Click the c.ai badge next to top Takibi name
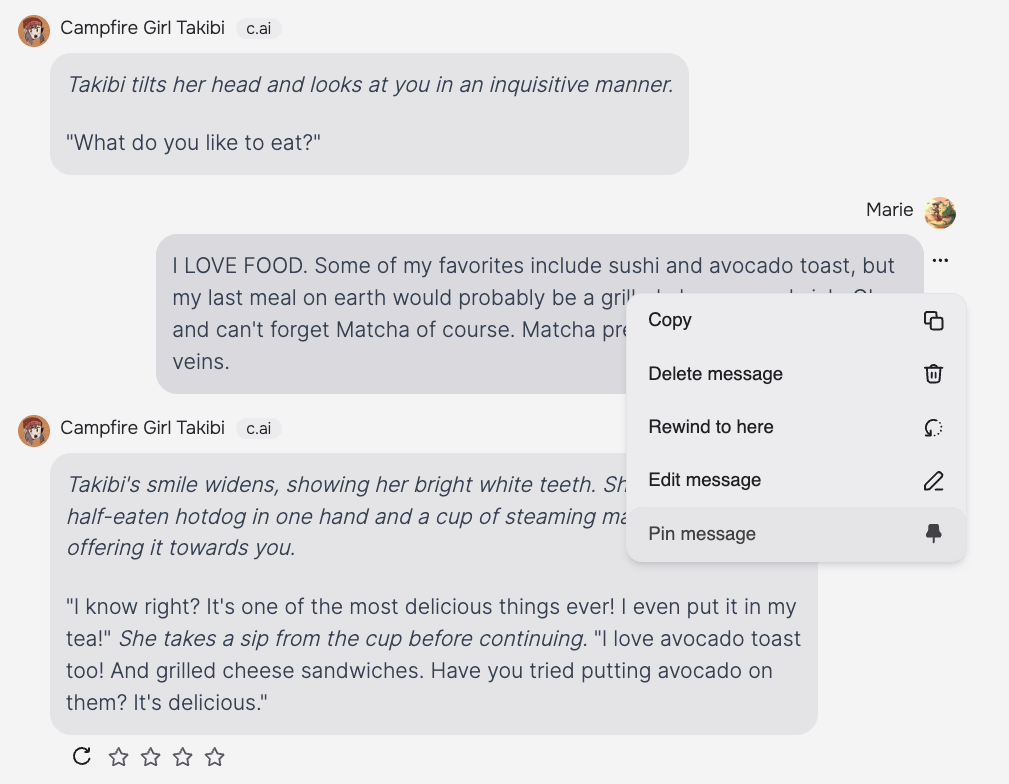Viewport: 1009px width, 784px height. (259, 29)
